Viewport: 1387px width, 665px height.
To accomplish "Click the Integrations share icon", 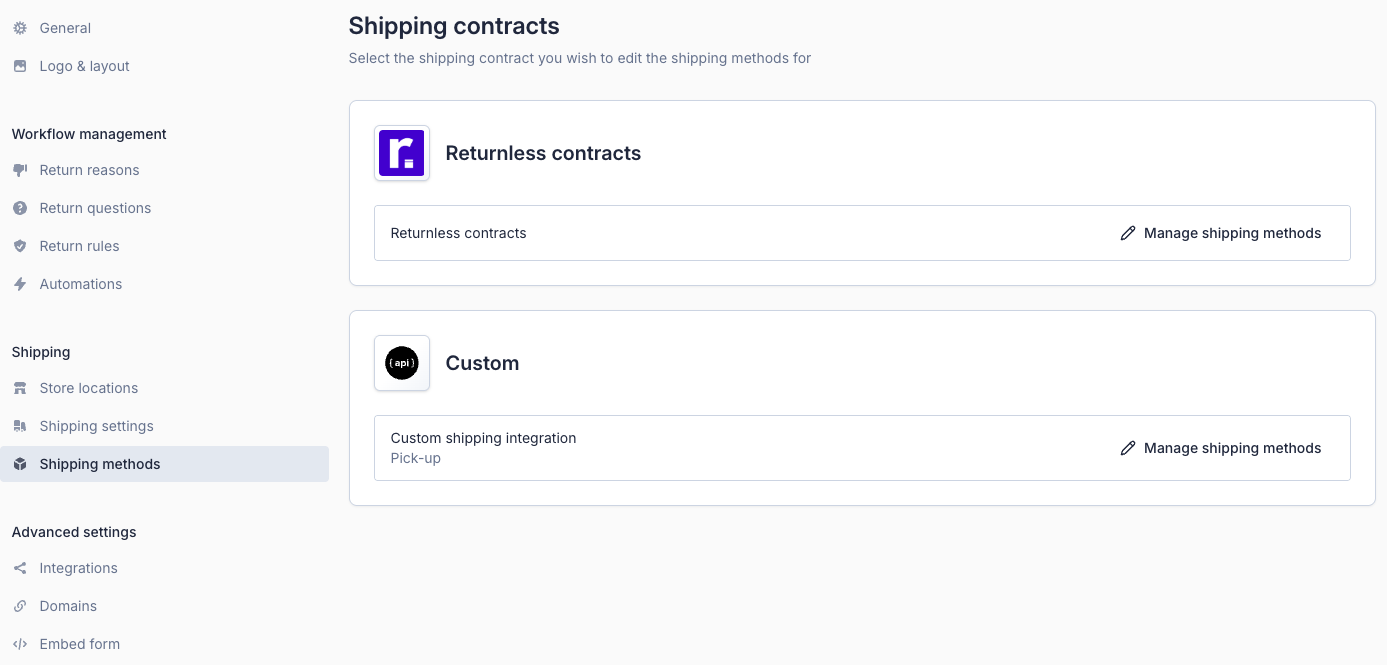I will [20, 568].
